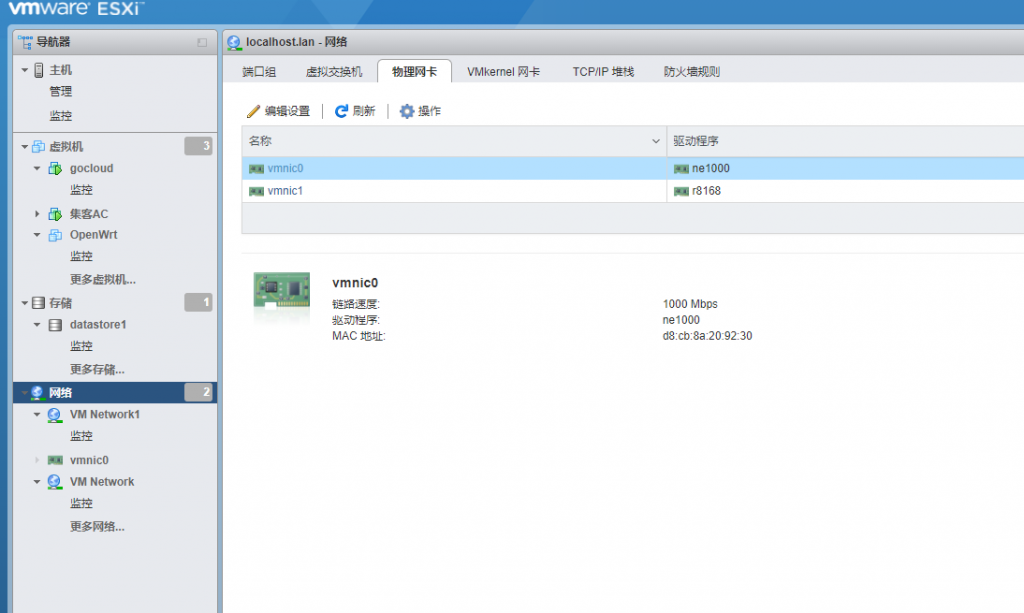Screen dimensions: 1024x613
Task: Click the virtual machines icon beside 虚拟机
Action: pos(39,146)
